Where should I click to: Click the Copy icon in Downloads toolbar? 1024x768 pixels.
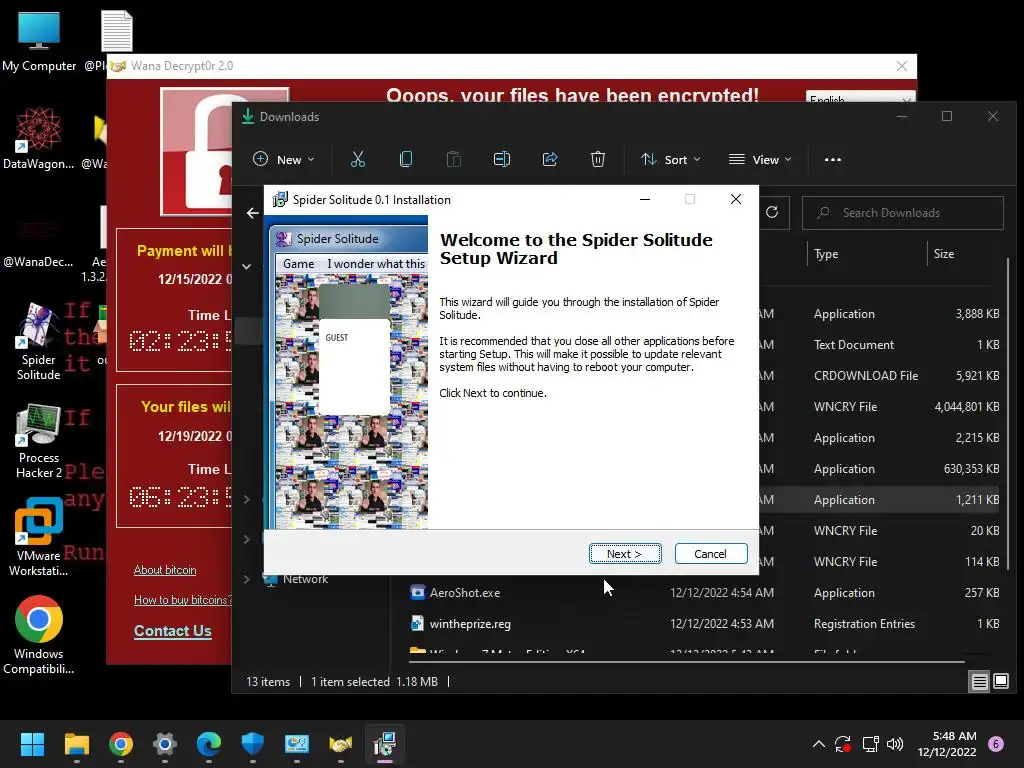406,159
